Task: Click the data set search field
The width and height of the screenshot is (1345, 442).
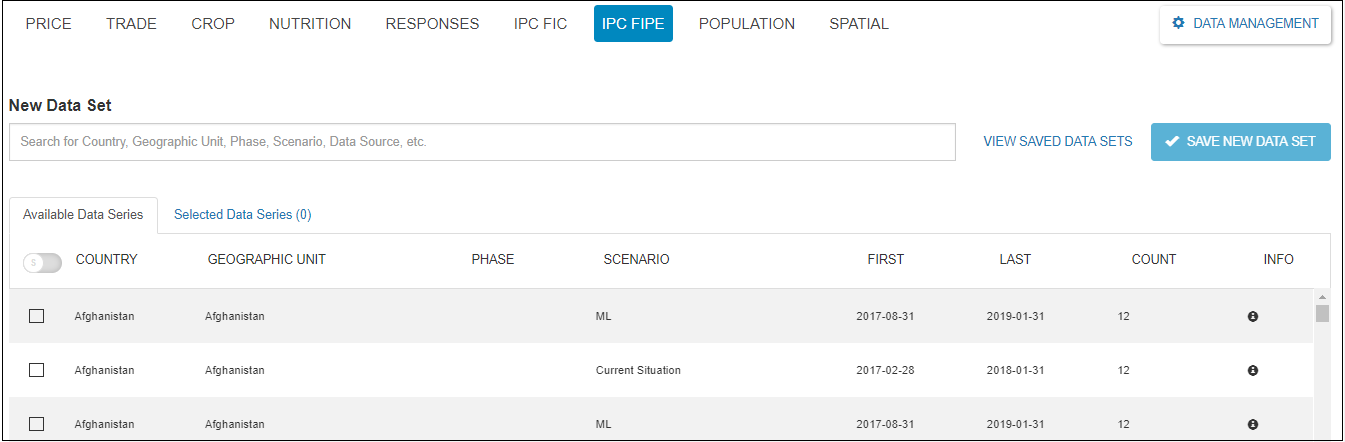Action: (482, 142)
